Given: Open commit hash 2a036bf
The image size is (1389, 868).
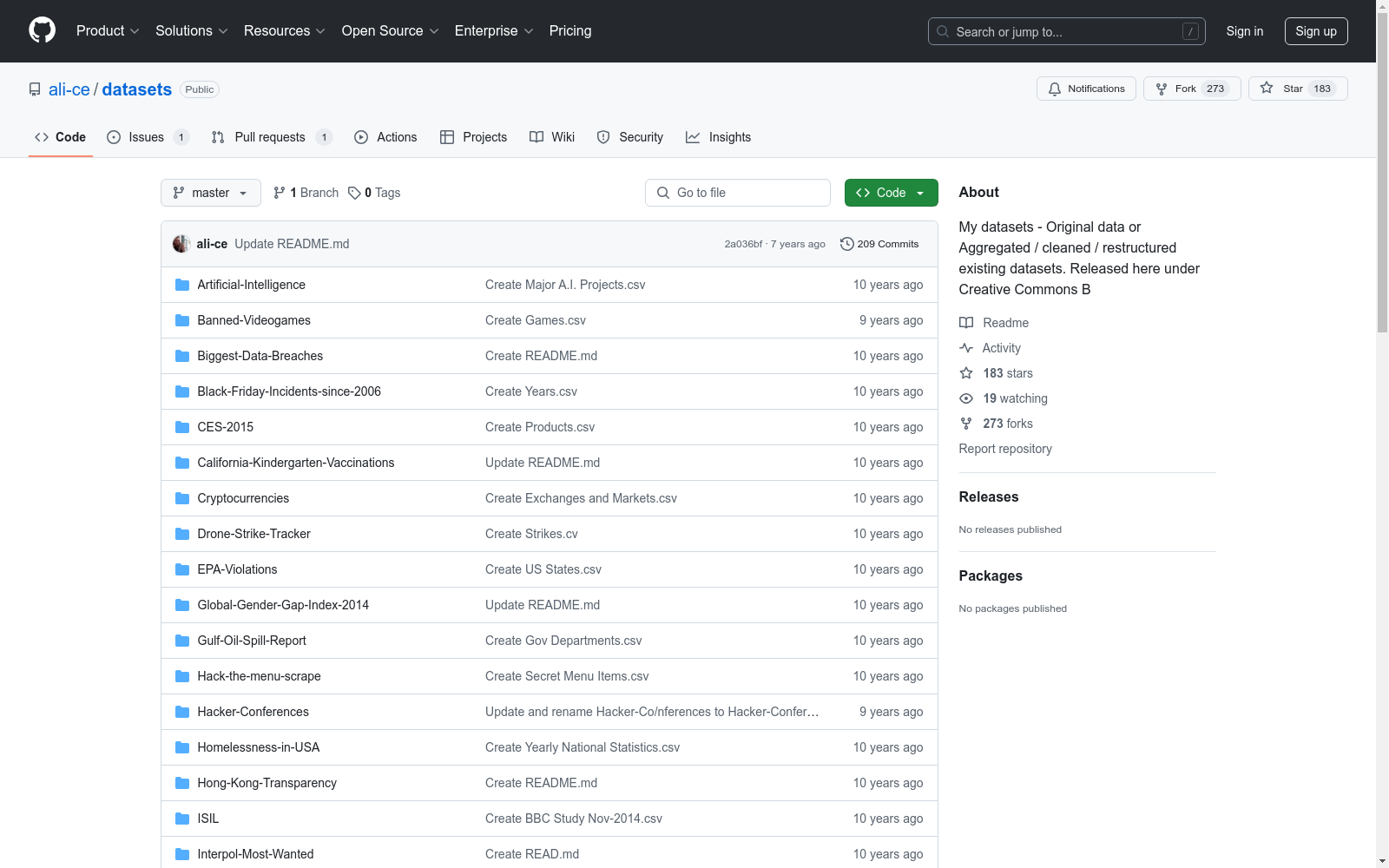Looking at the screenshot, I should [743, 244].
